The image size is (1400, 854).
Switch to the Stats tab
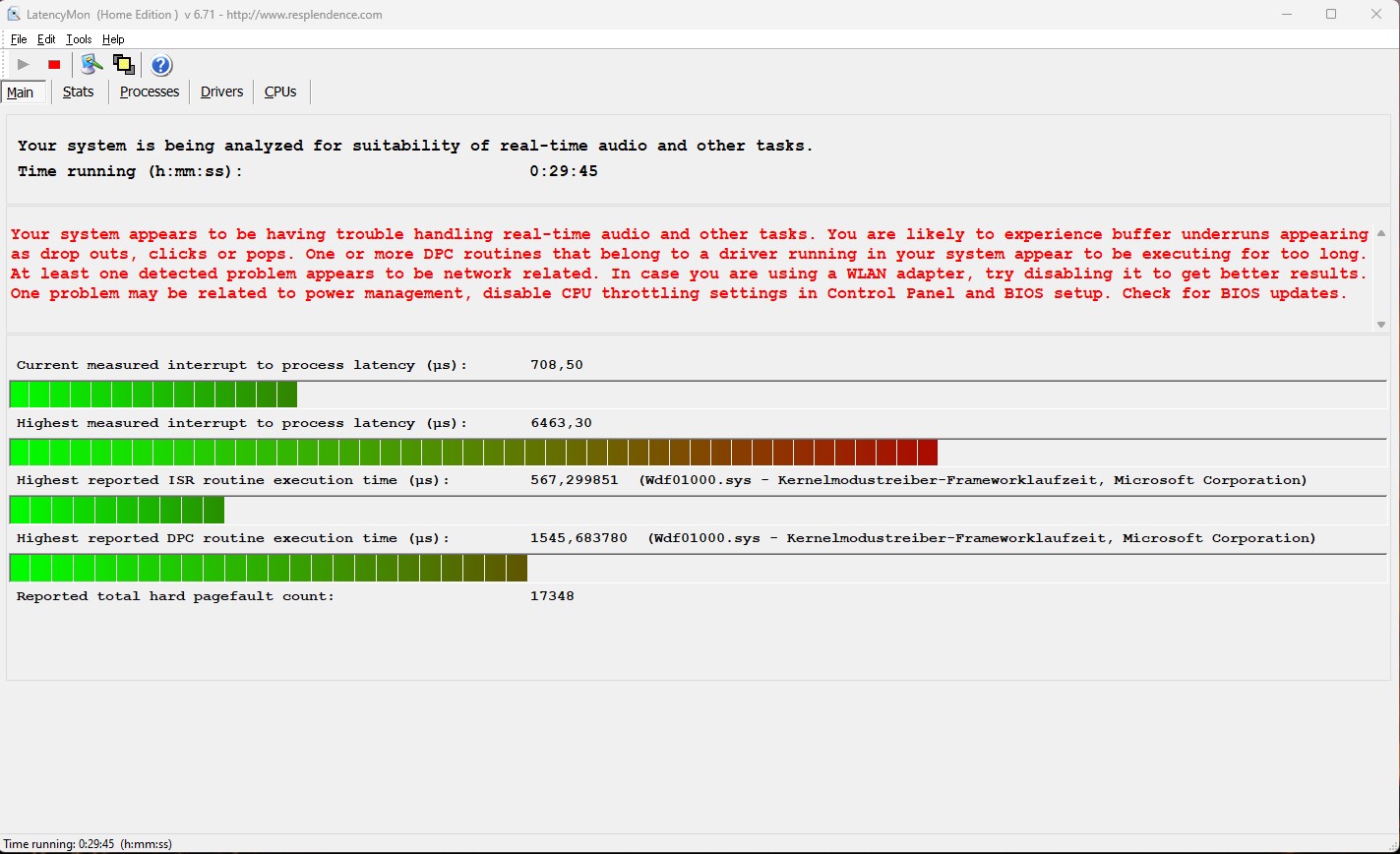click(79, 91)
